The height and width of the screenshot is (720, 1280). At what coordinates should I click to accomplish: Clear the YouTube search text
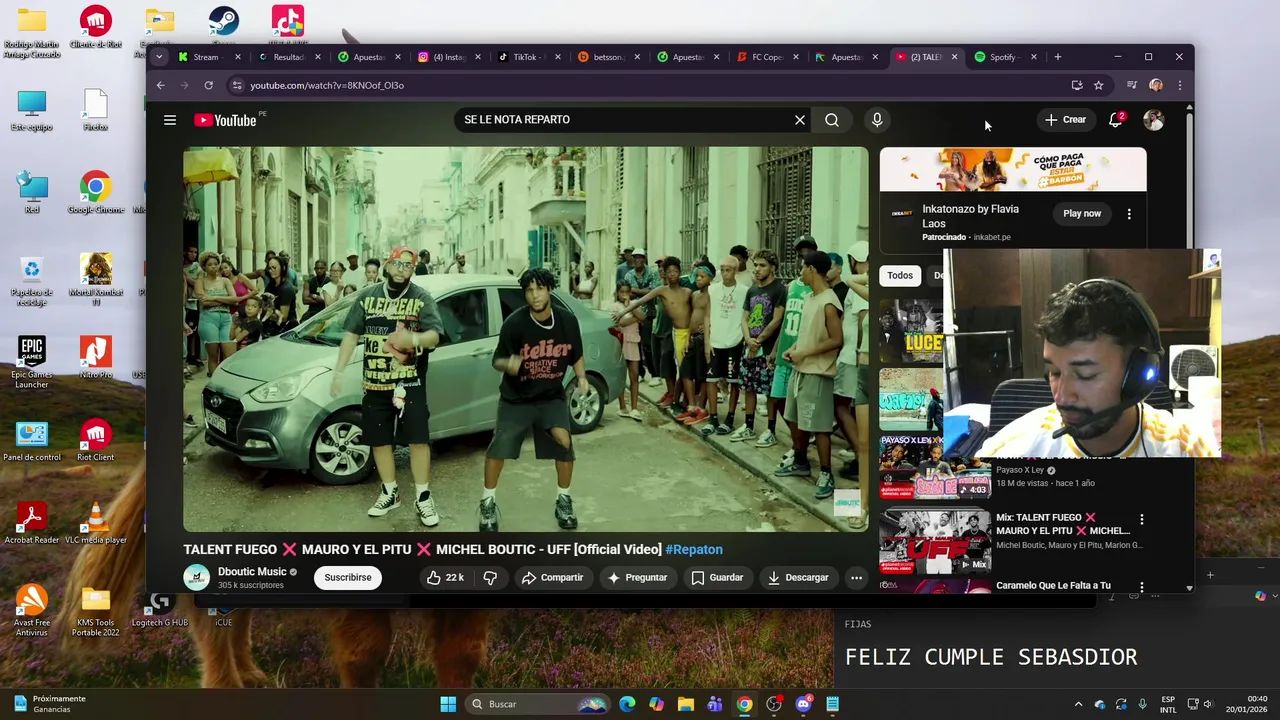click(x=800, y=120)
